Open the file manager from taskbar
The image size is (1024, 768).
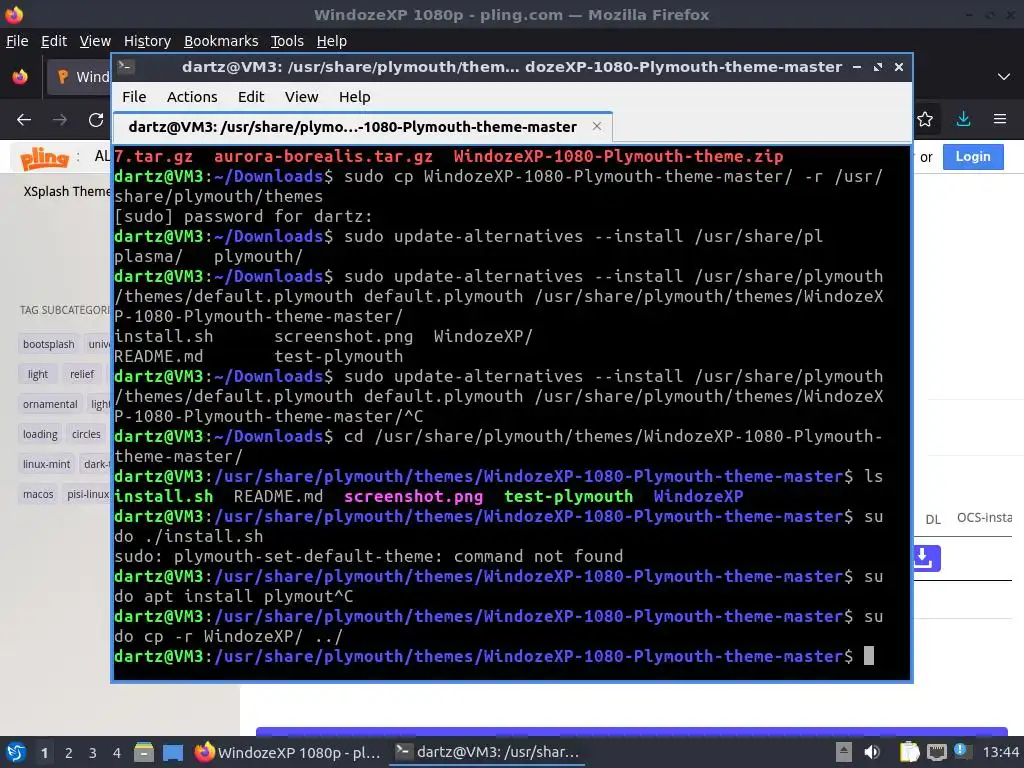[144, 752]
